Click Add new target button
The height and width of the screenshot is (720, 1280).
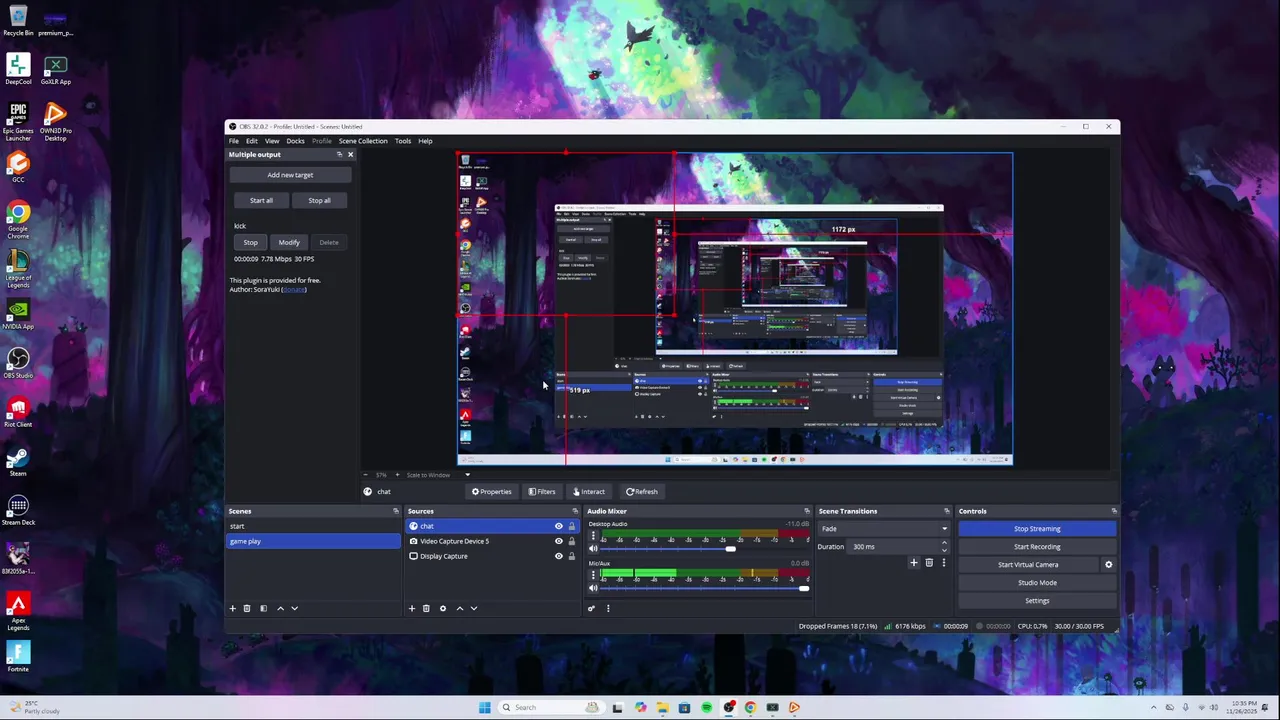[x=290, y=175]
